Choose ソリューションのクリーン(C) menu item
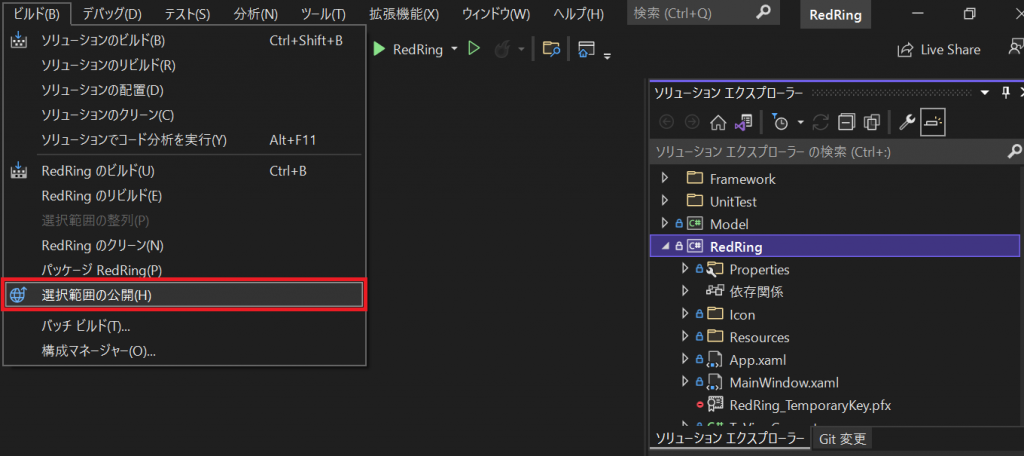 pyautogui.click(x=184, y=115)
